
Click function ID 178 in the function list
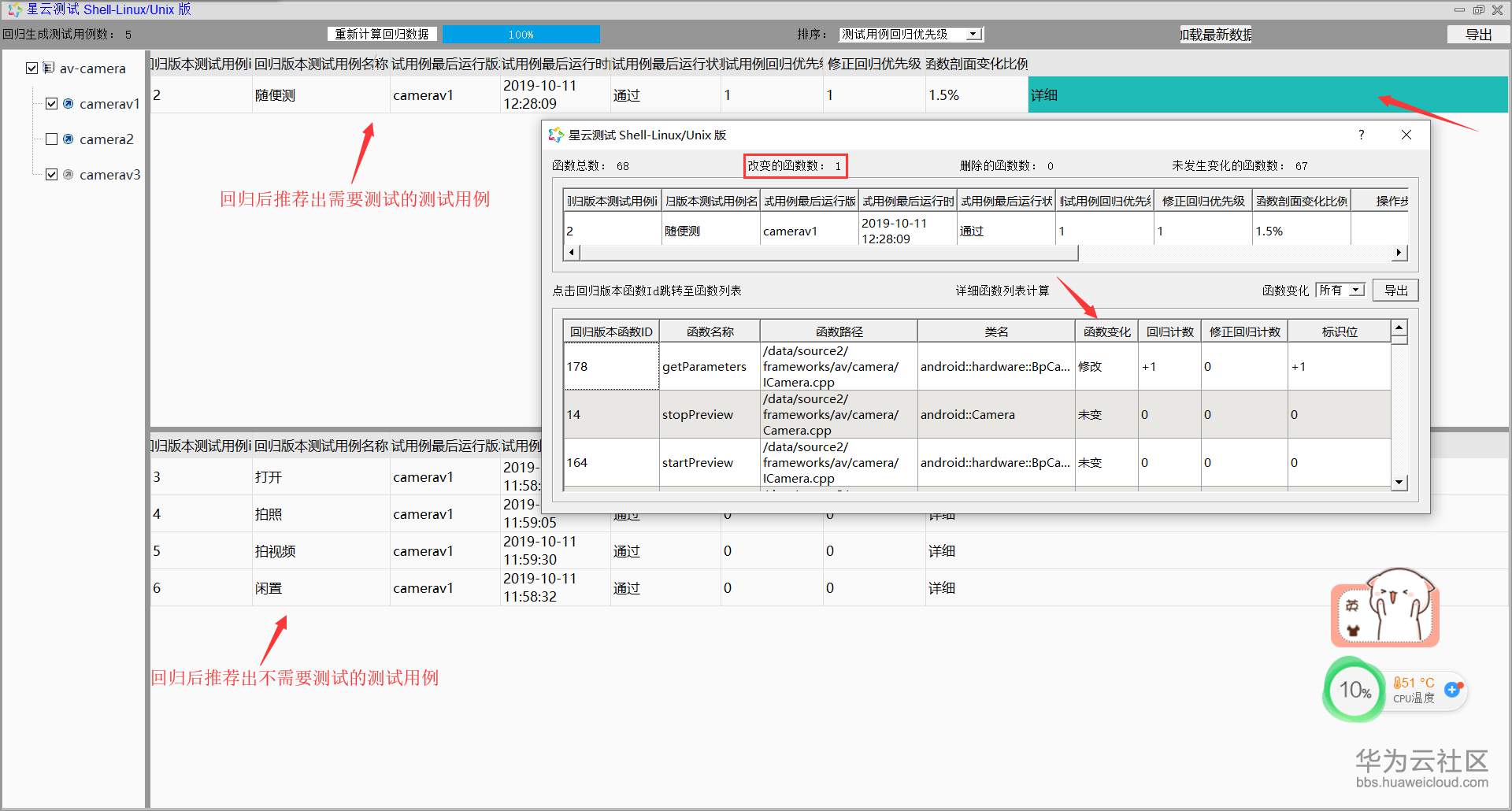pos(611,366)
